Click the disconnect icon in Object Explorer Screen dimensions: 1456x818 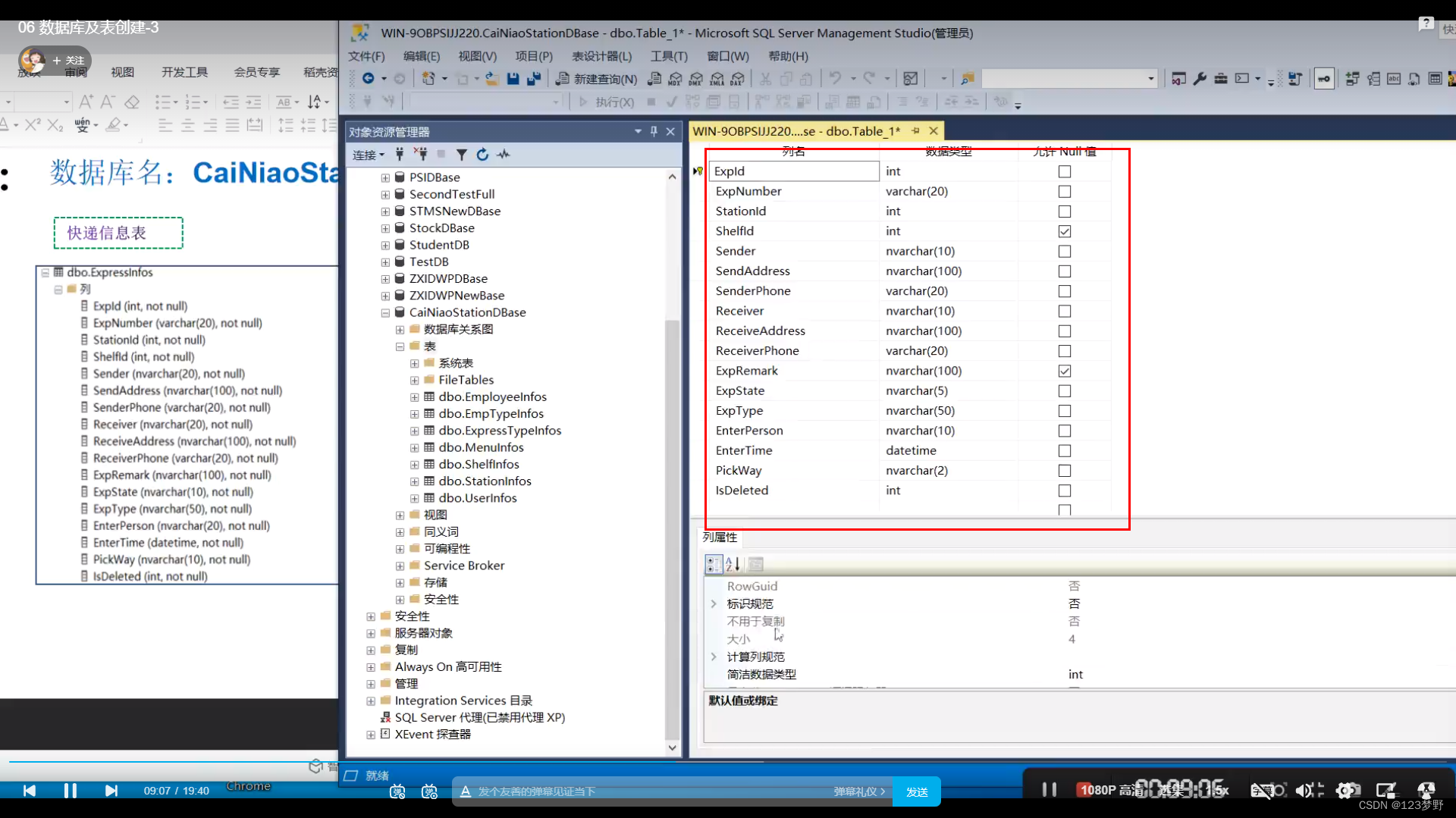pyautogui.click(x=420, y=155)
